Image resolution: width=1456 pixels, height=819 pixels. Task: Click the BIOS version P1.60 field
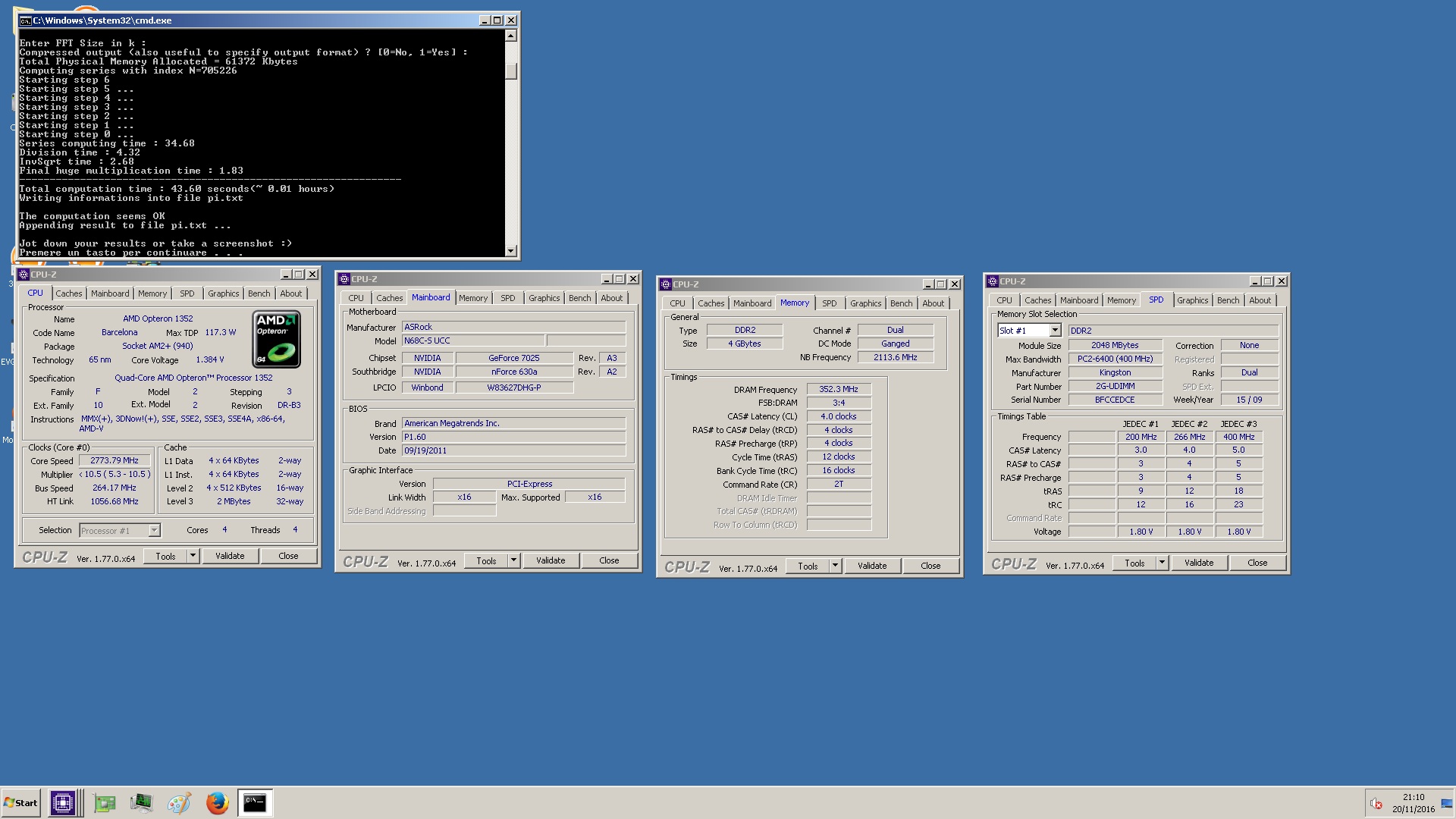click(x=513, y=437)
